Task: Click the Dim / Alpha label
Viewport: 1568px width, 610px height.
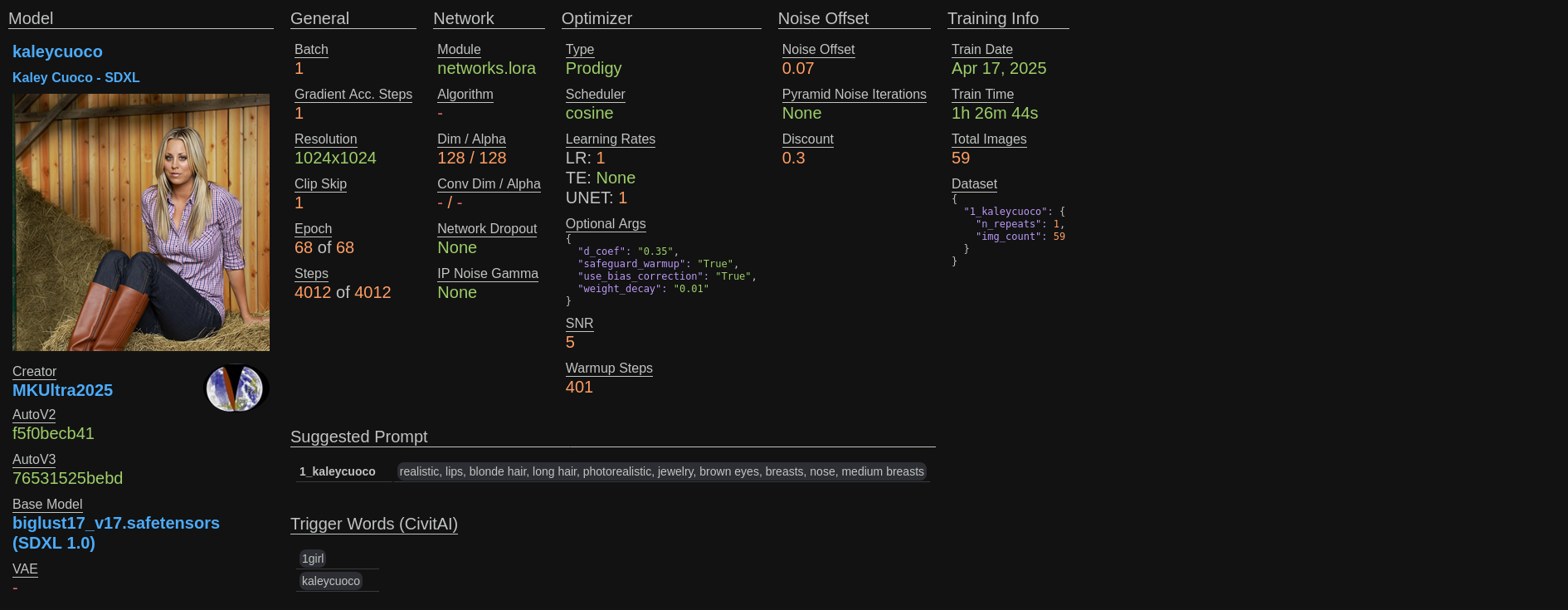Action: pyautogui.click(x=471, y=139)
